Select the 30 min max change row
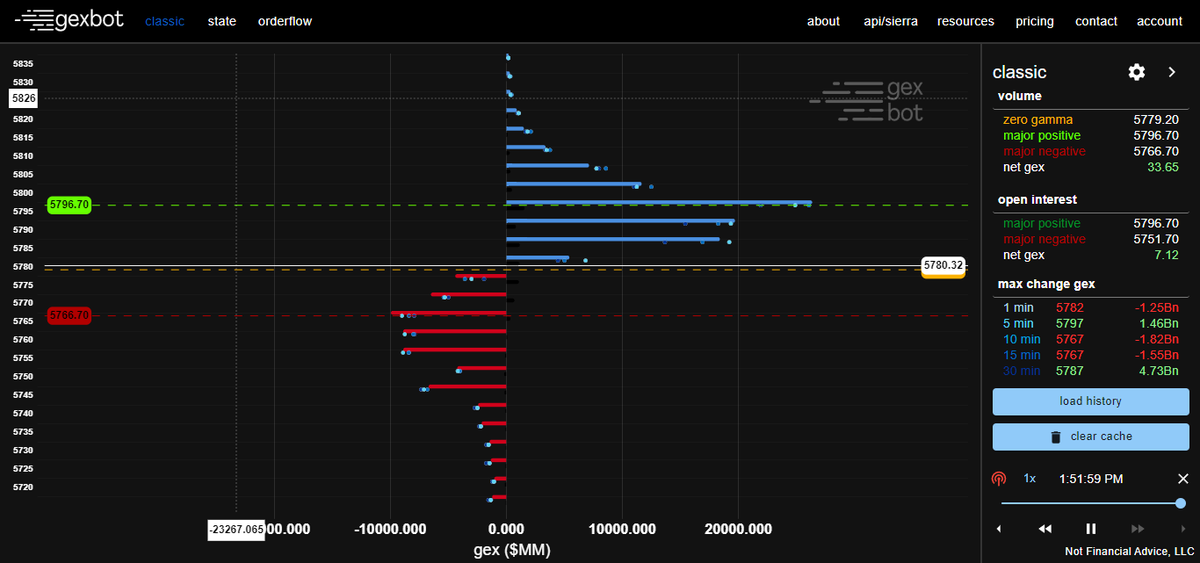This screenshot has width=1200, height=563. pos(1090,371)
